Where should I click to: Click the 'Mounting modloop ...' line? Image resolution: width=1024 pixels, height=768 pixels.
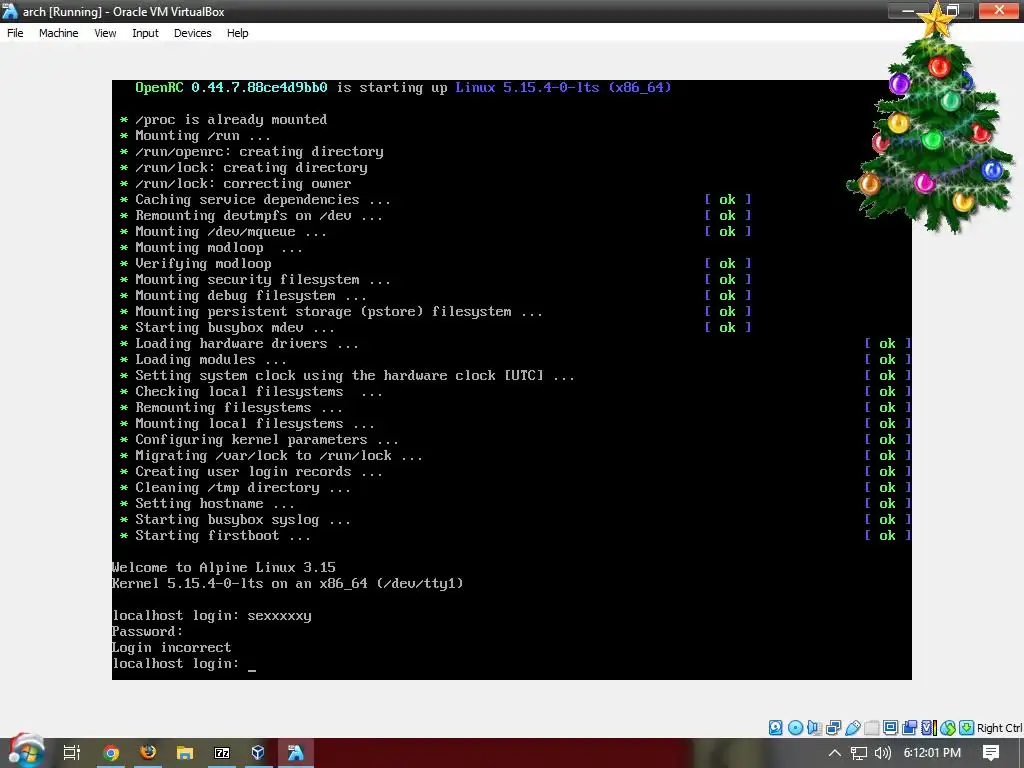tap(218, 248)
